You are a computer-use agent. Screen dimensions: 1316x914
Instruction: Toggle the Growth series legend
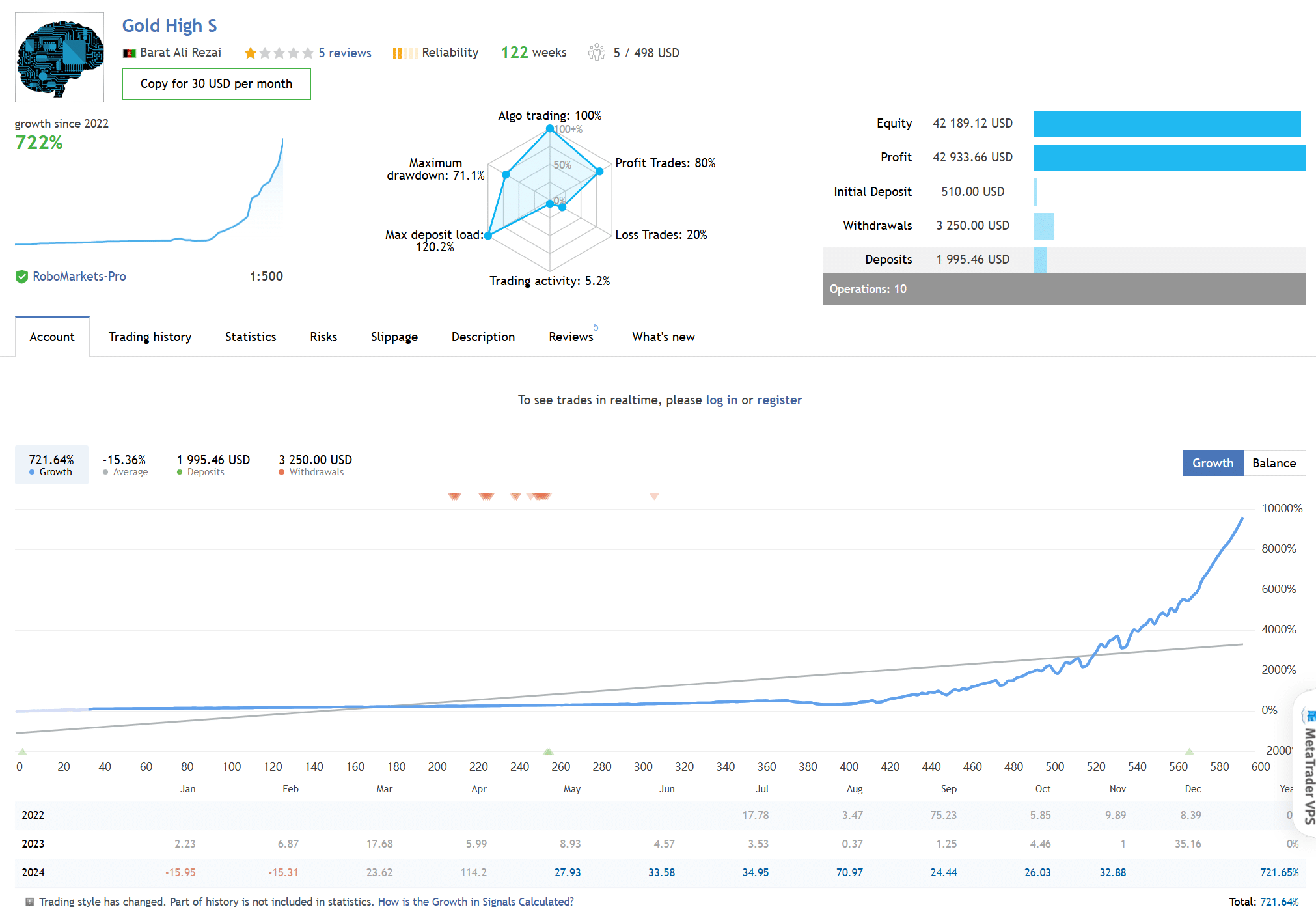pos(51,465)
